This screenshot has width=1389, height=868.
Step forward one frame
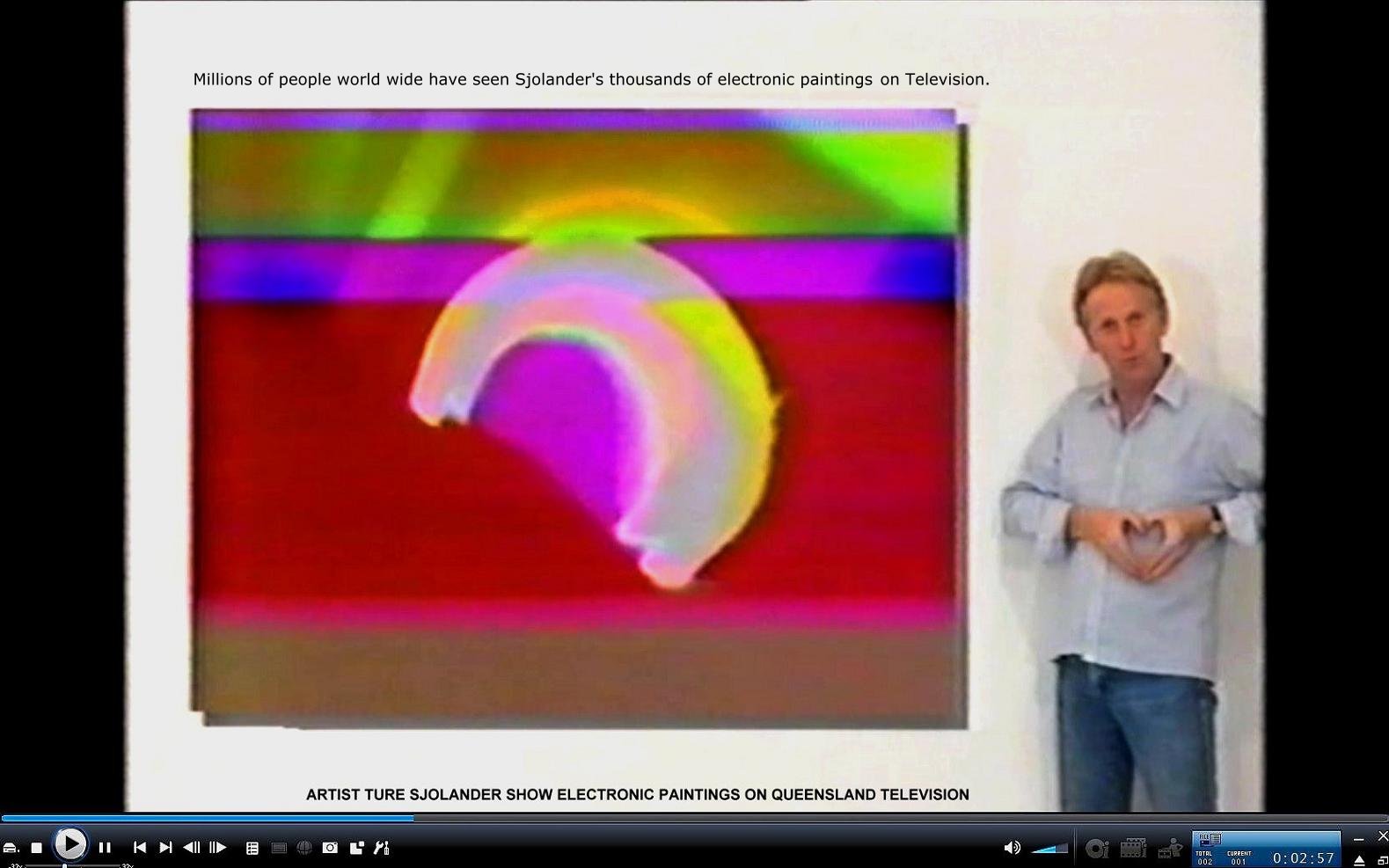point(217,848)
